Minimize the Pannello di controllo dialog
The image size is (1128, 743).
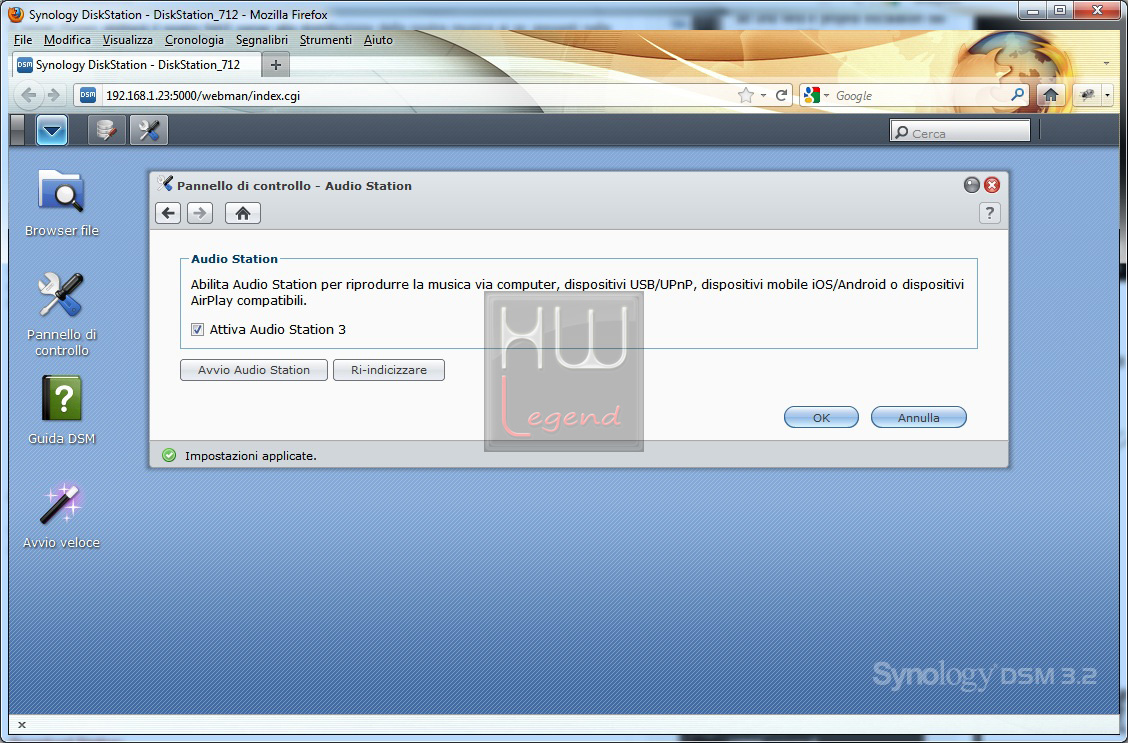[x=971, y=185]
